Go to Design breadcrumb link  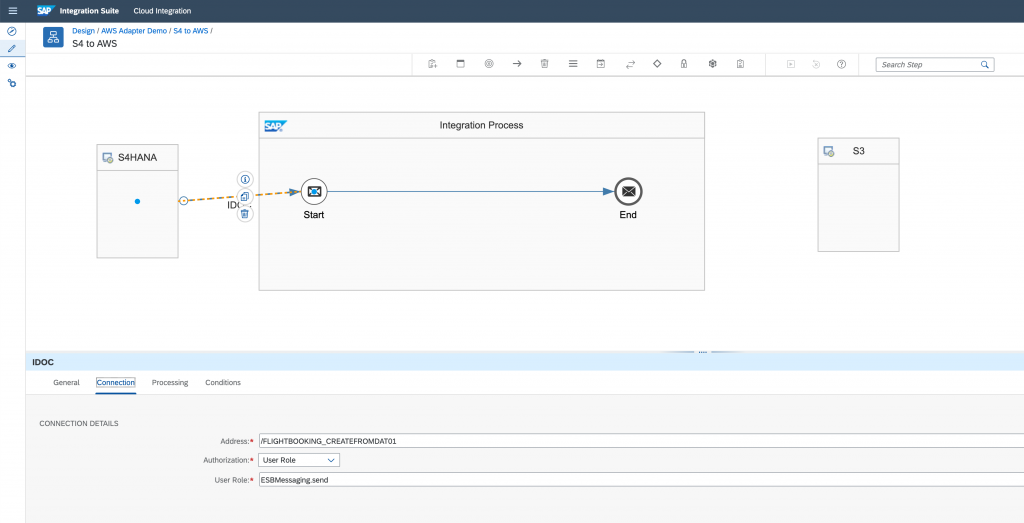tap(84, 31)
